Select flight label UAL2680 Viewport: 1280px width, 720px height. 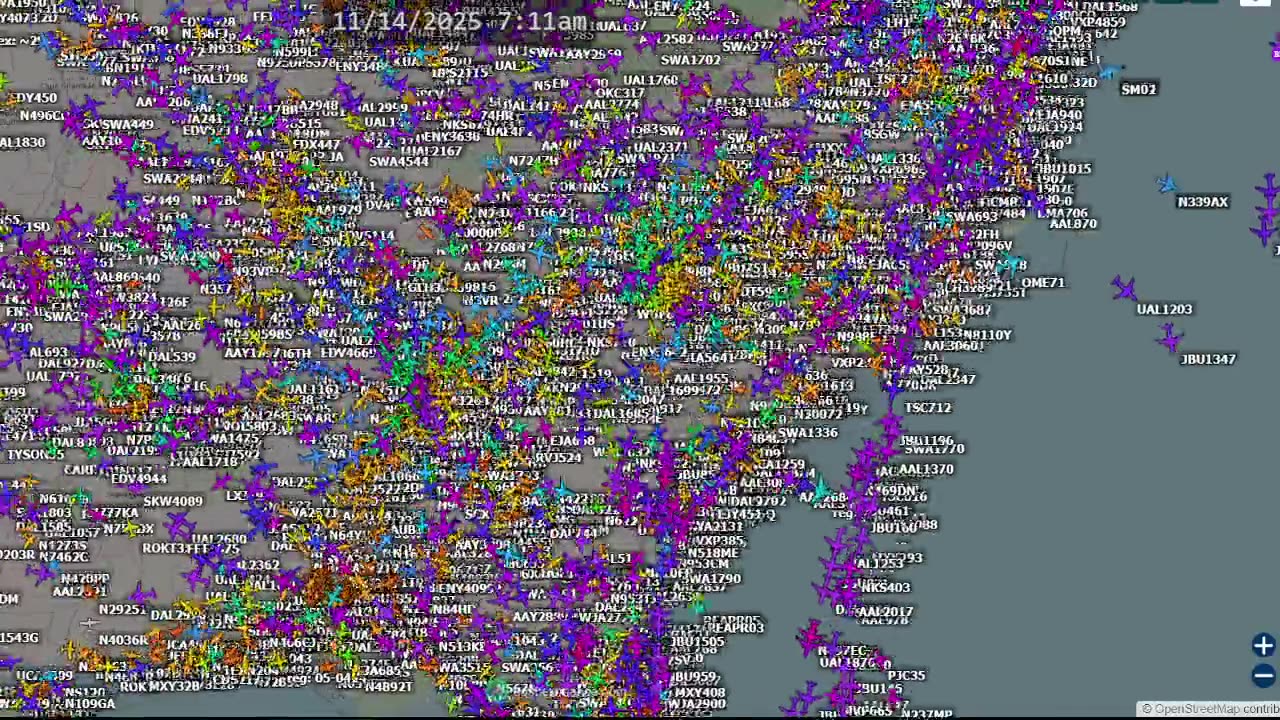218,540
